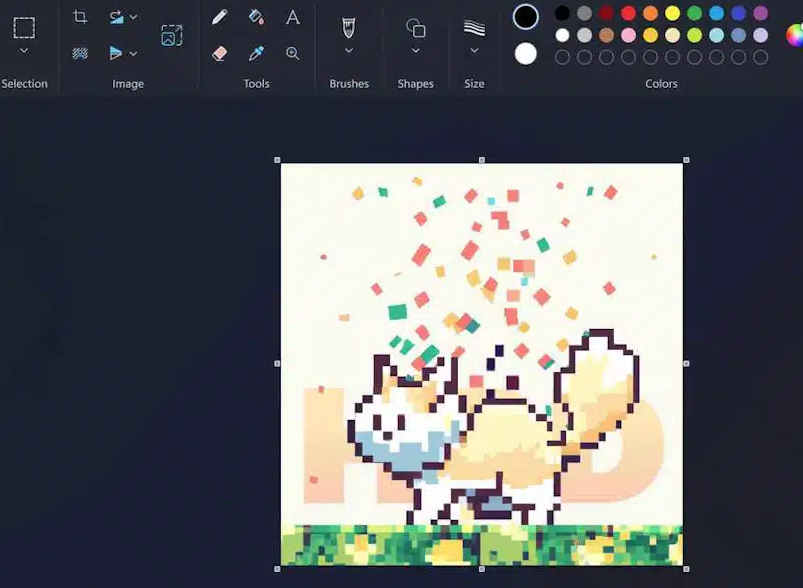803x588 pixels.
Task: Expand the Size dropdown chevron
Action: coord(474,51)
